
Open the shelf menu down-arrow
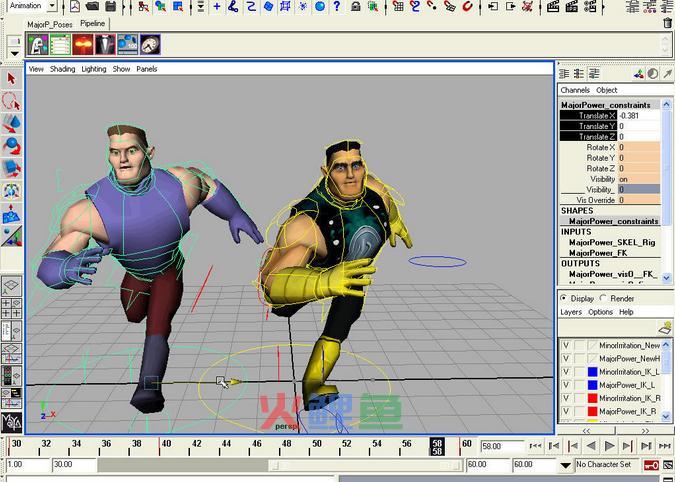coord(14,53)
